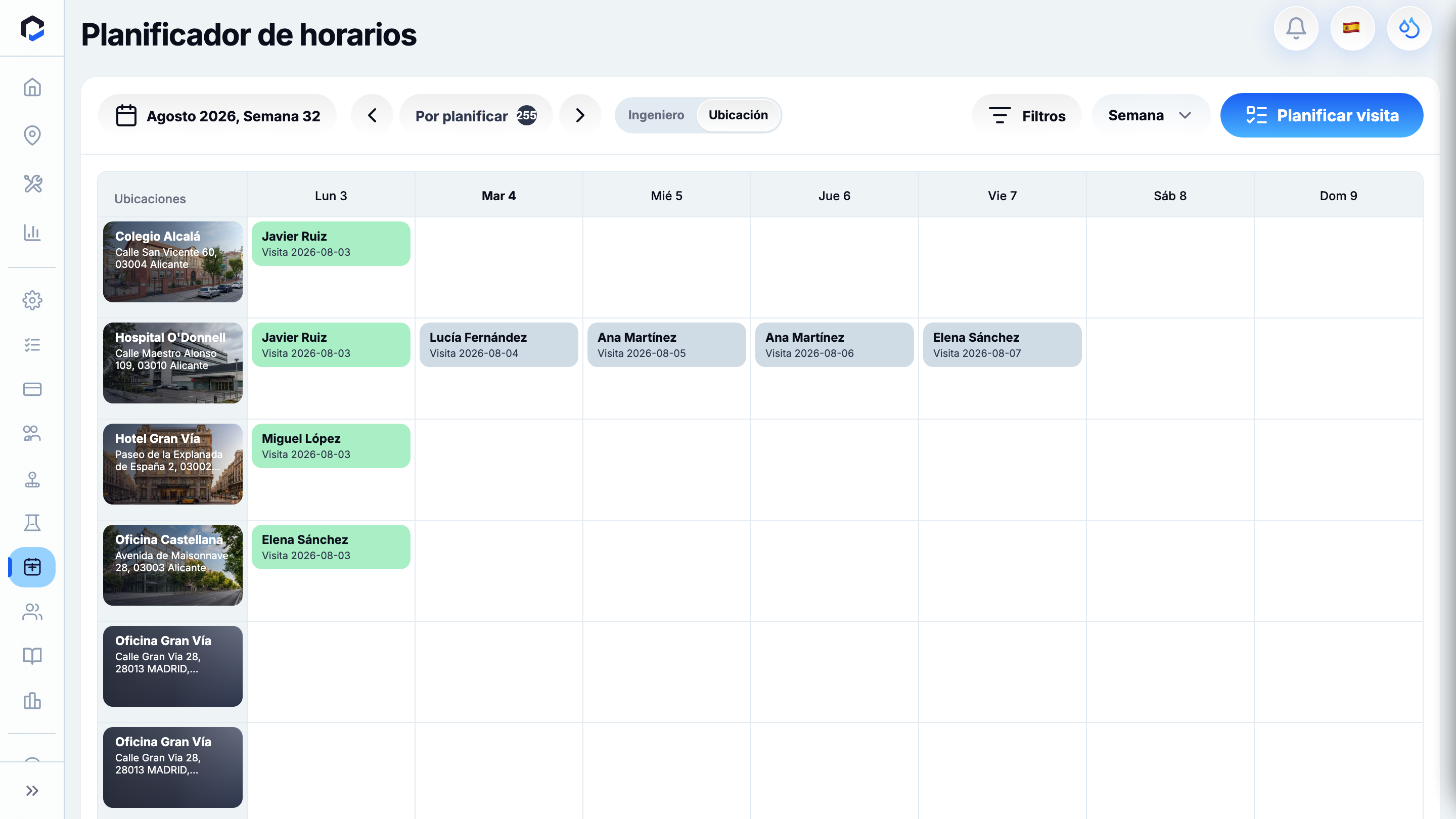Open the buildings sidebar icon
This screenshot has height=819, width=1456.
click(x=32, y=700)
